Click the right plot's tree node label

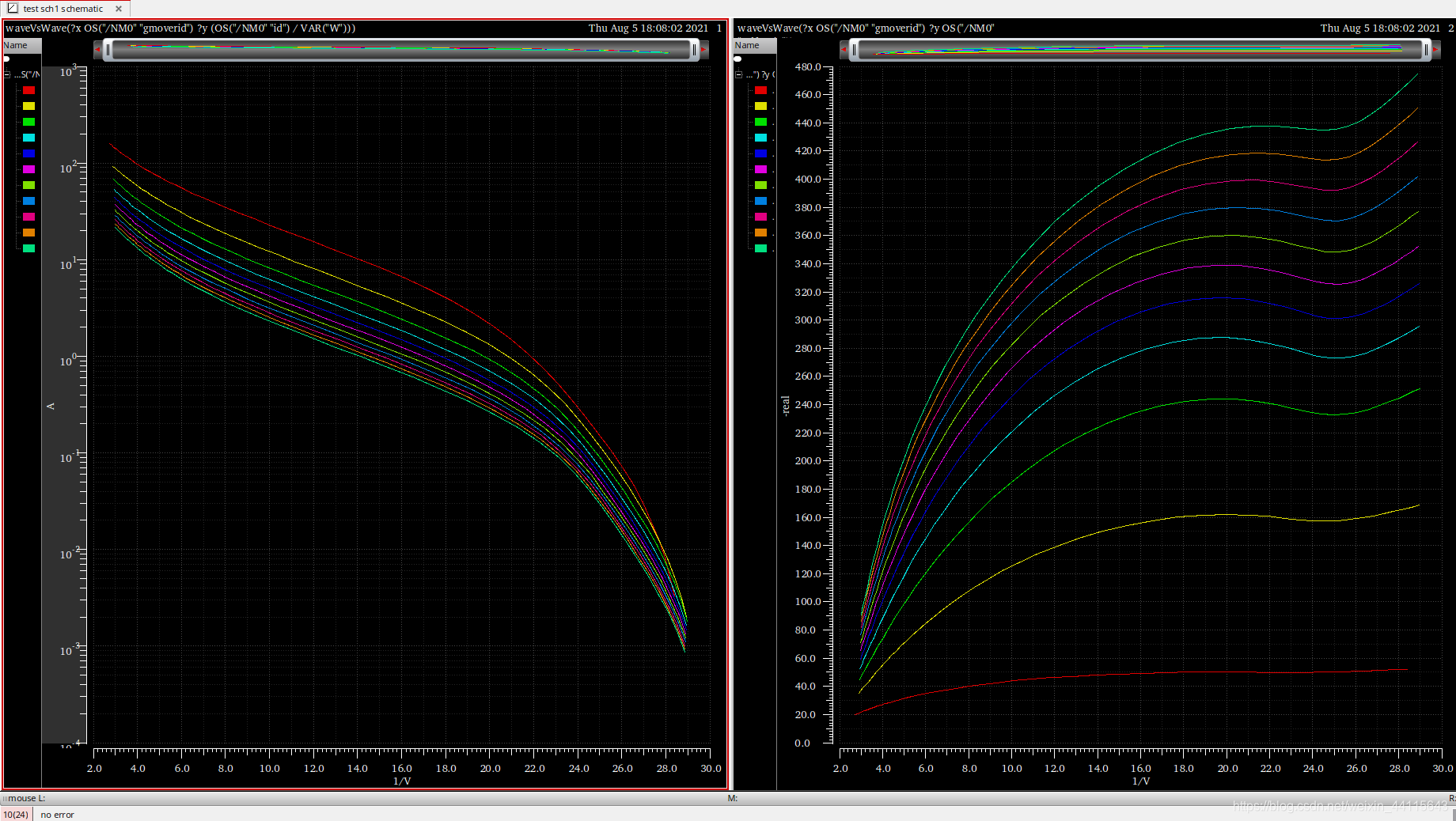[760, 74]
